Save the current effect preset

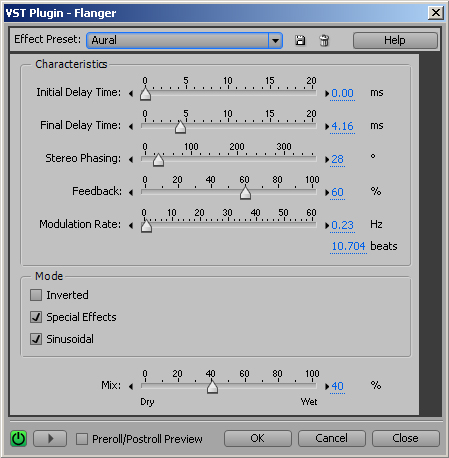[x=300, y=40]
